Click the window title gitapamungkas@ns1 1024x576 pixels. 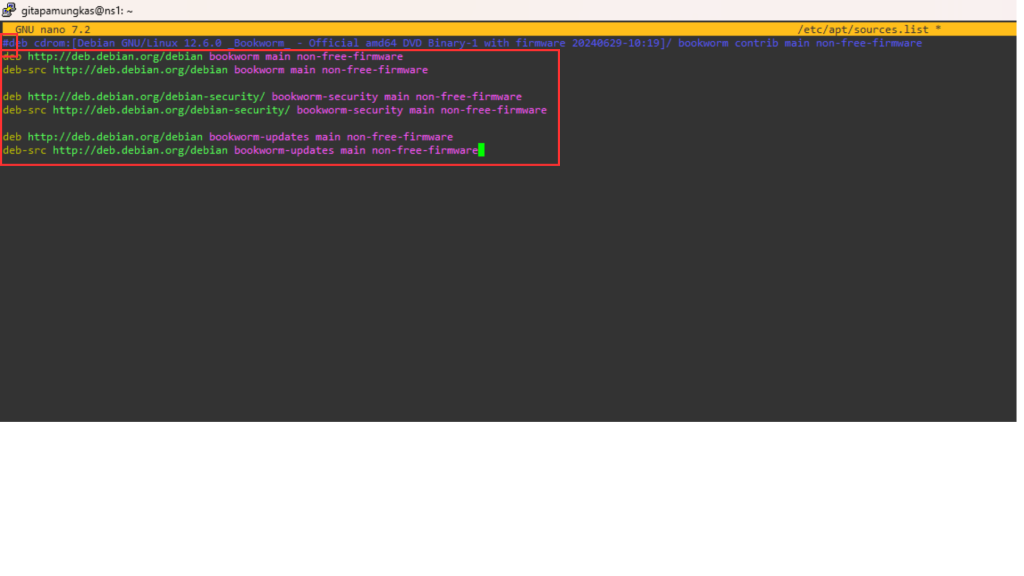click(x=77, y=10)
